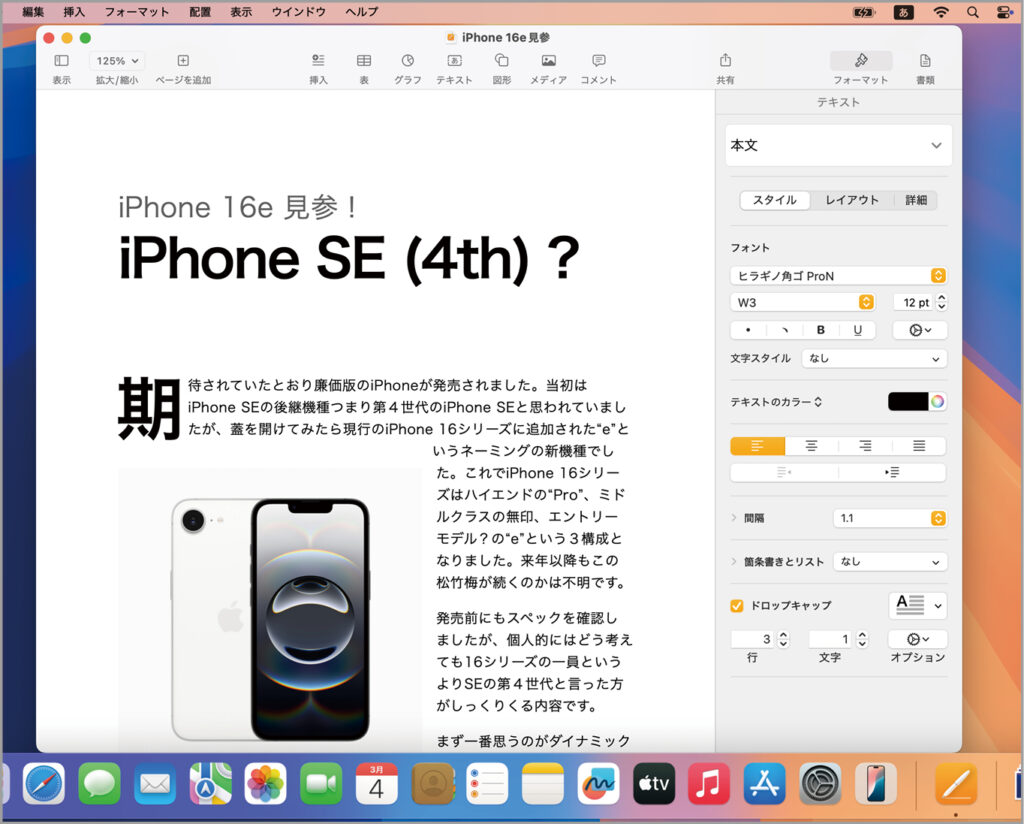
Task: Launch Safari from the Dock
Action: 44,784
